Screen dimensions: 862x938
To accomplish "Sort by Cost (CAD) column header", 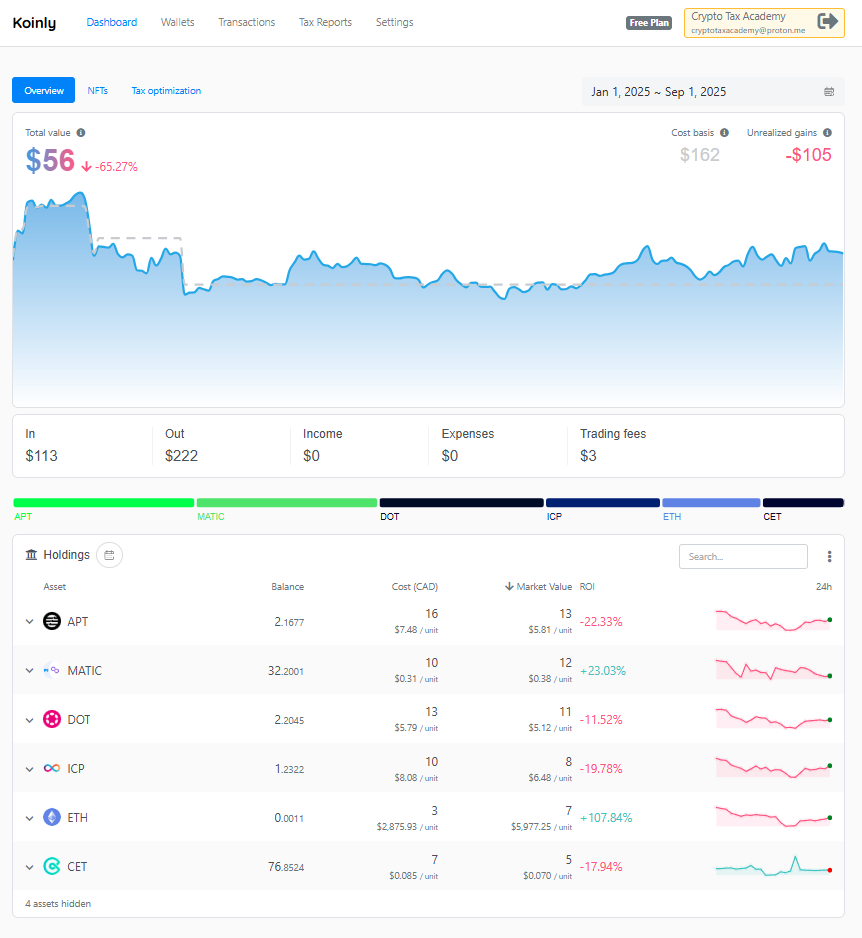I will 415,587.
